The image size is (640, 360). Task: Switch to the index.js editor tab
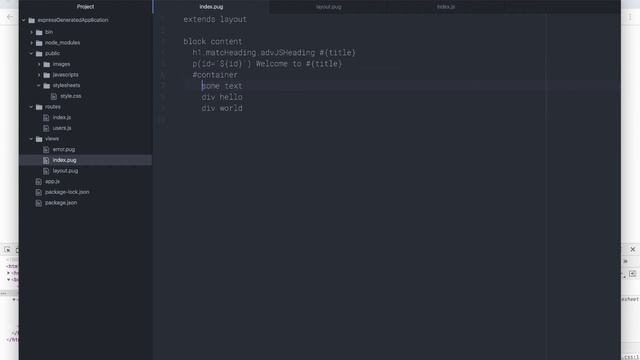tap(446, 7)
